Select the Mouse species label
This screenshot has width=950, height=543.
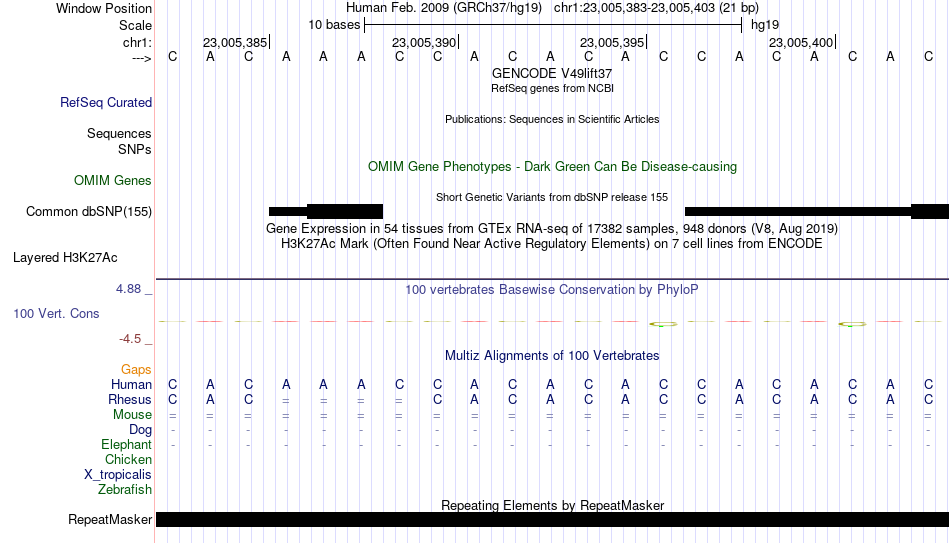[132, 415]
